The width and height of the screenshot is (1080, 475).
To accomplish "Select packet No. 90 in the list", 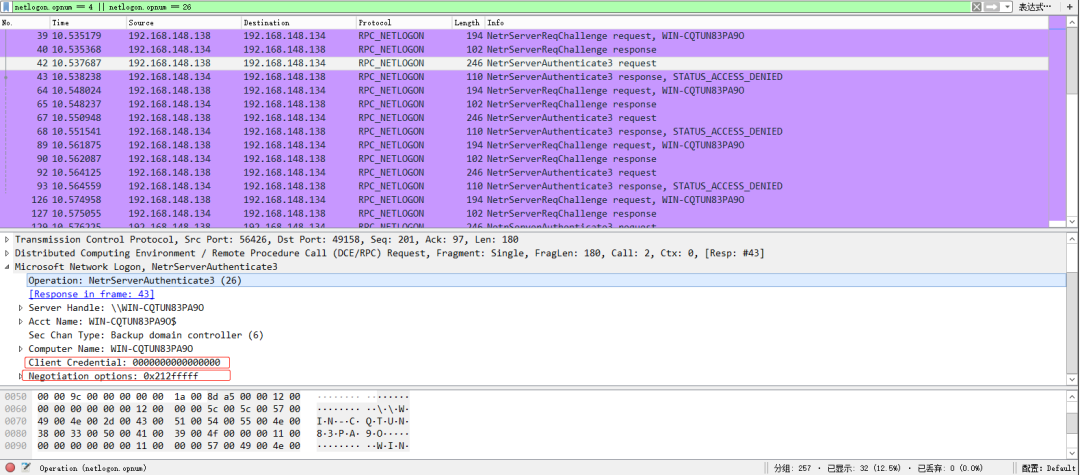I will 524,159.
